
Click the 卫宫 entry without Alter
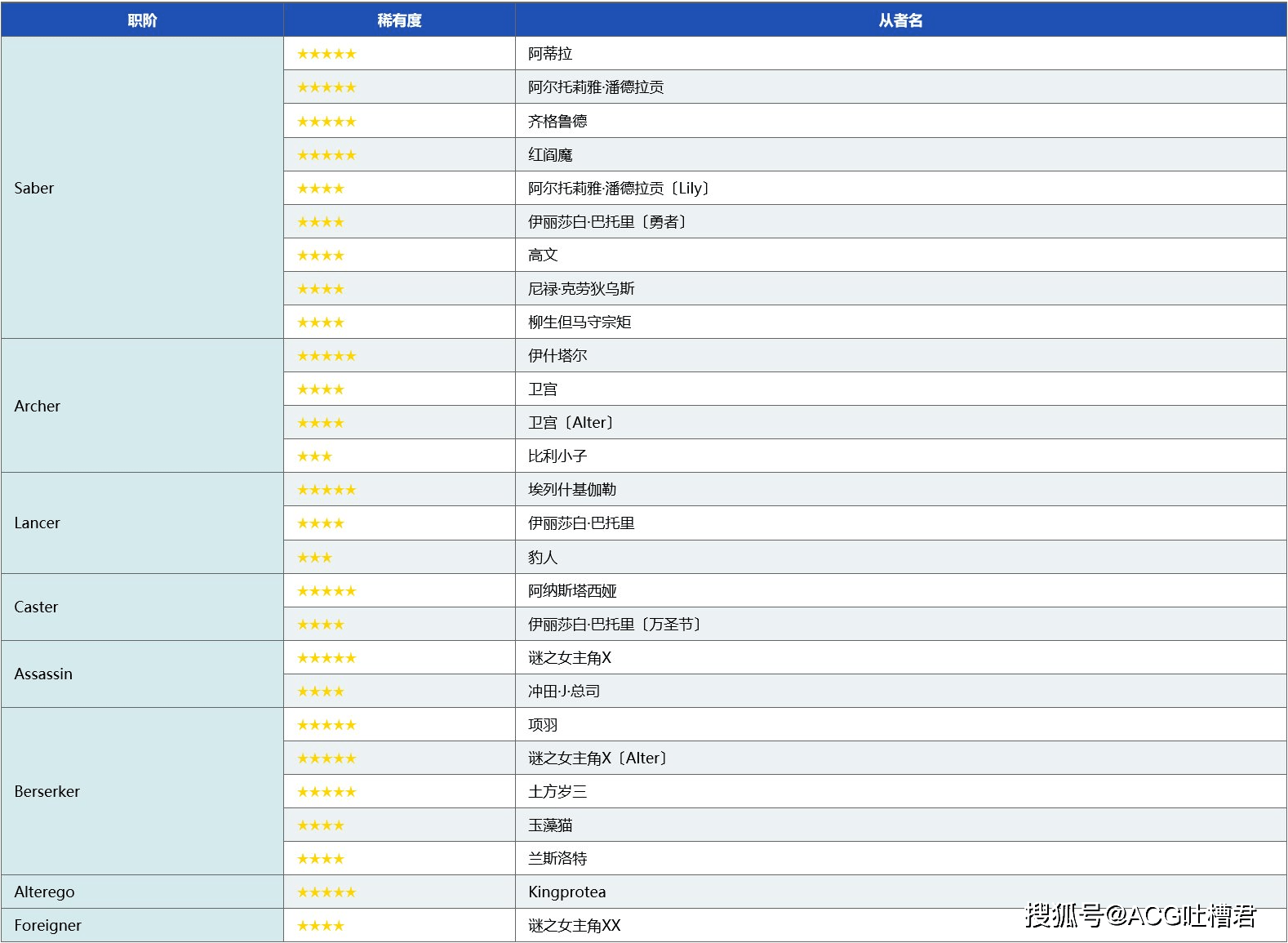click(543, 389)
